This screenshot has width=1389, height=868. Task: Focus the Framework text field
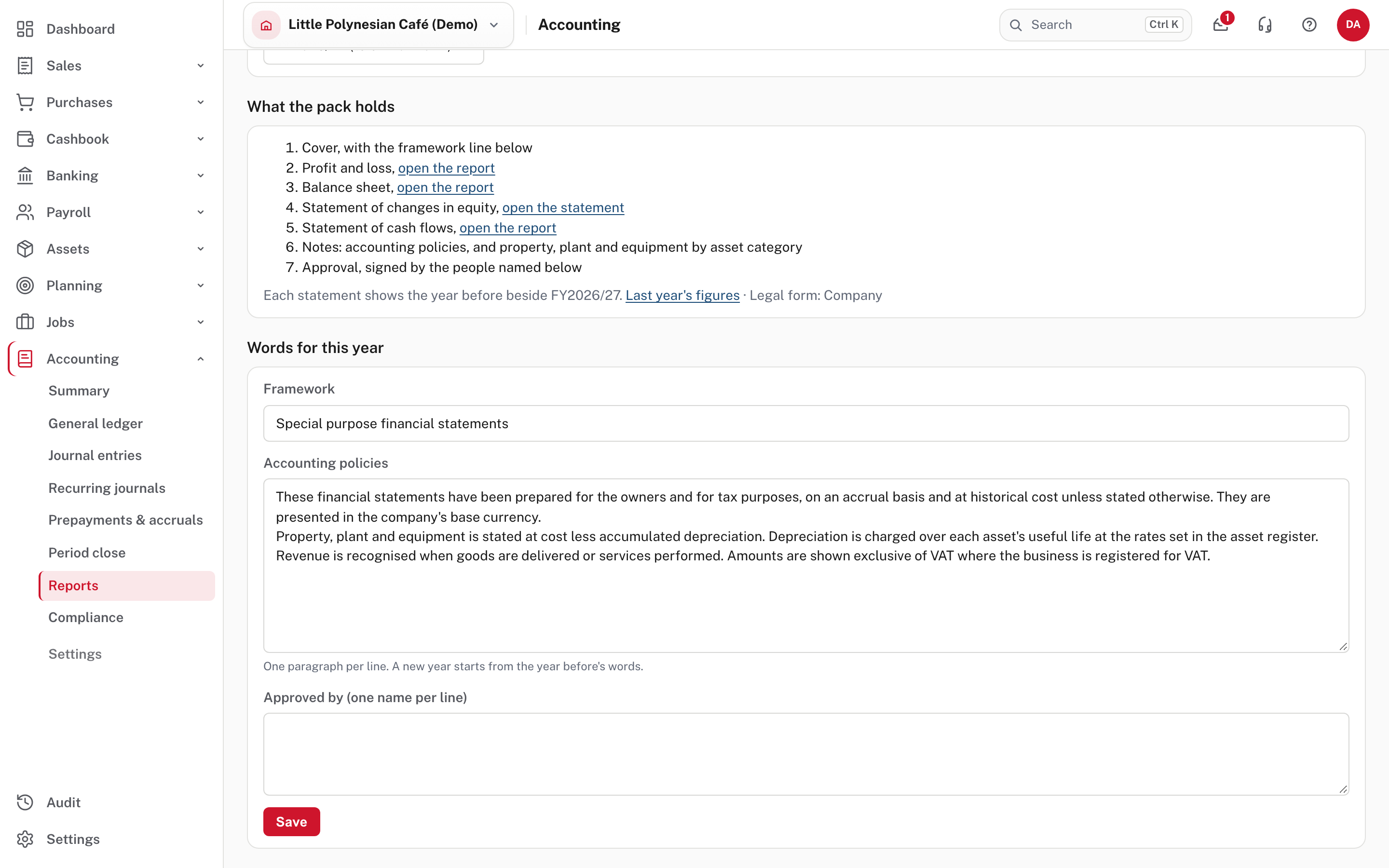806,424
